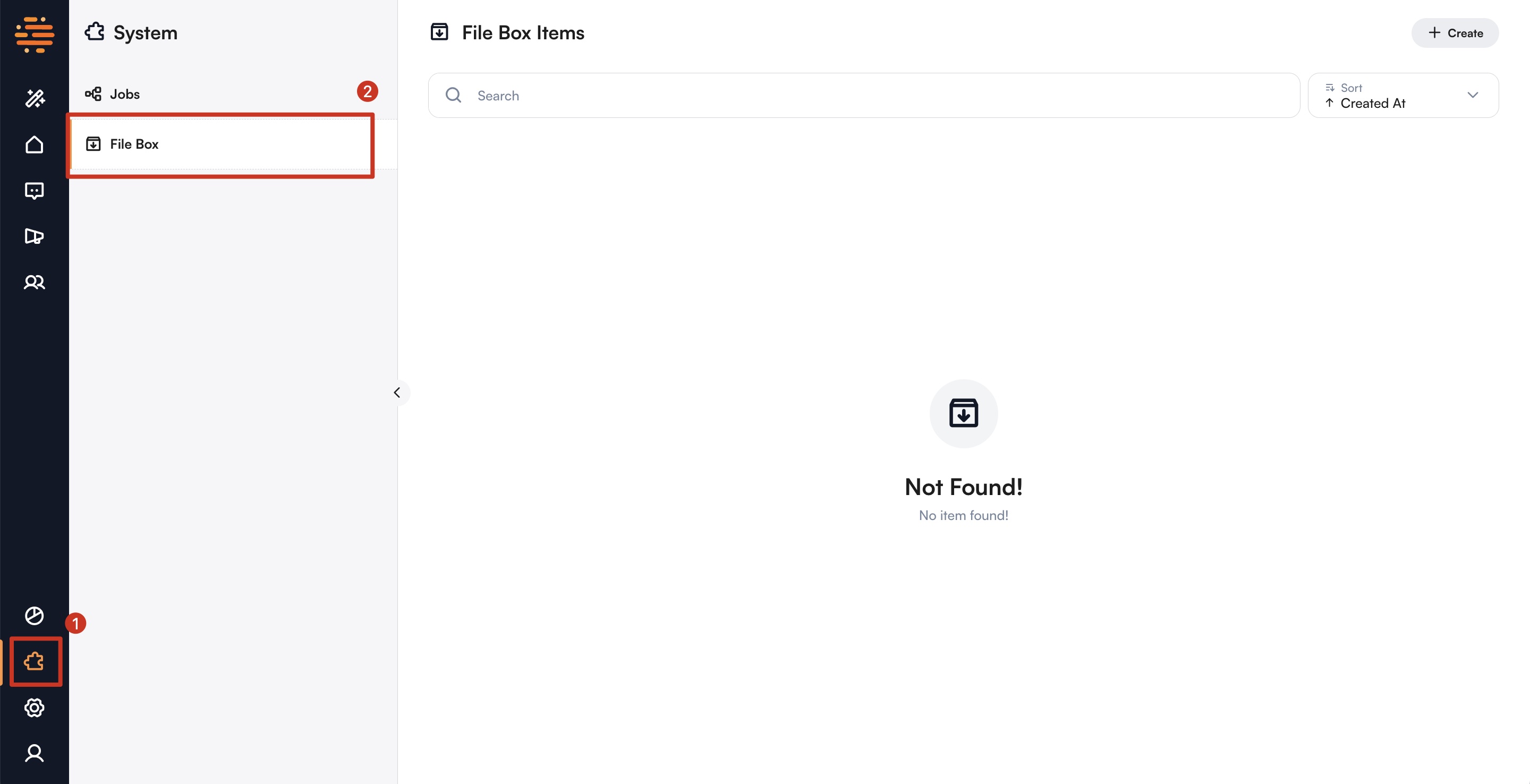
Task: Select File Box in System menu
Action: point(134,144)
